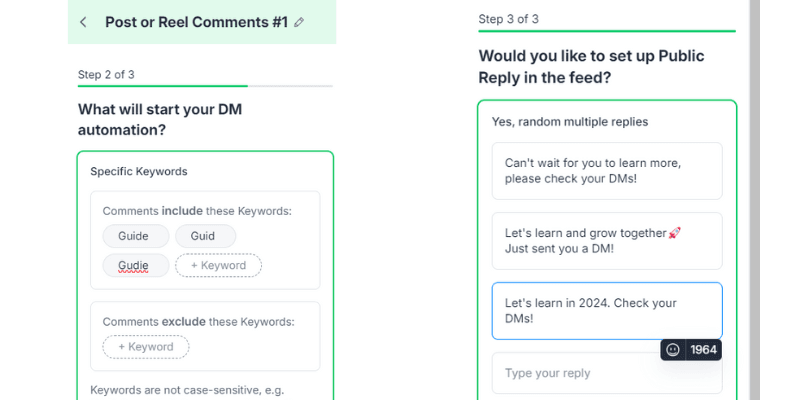Click the Step 3 of 3 progress bar
800x400 pixels.
coord(607,31)
